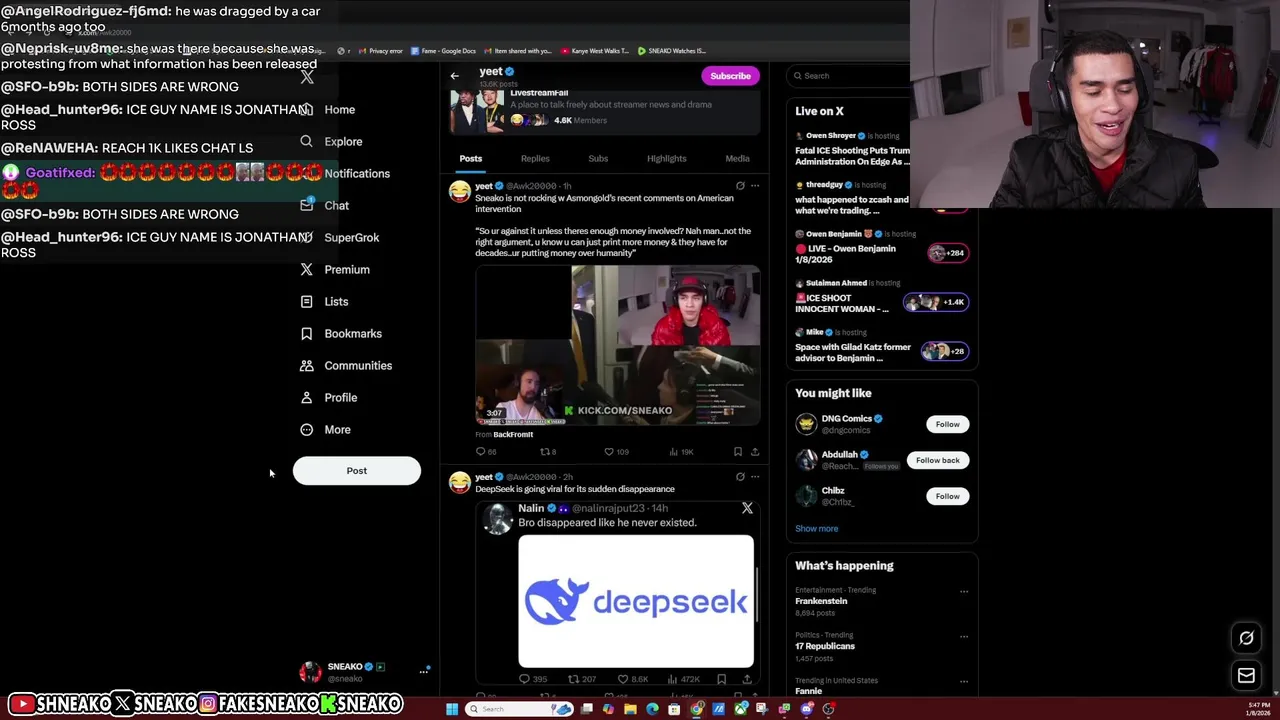This screenshot has width=1280, height=720.
Task: Play the Sneako Asmongold video thumbnail
Action: pos(618,345)
